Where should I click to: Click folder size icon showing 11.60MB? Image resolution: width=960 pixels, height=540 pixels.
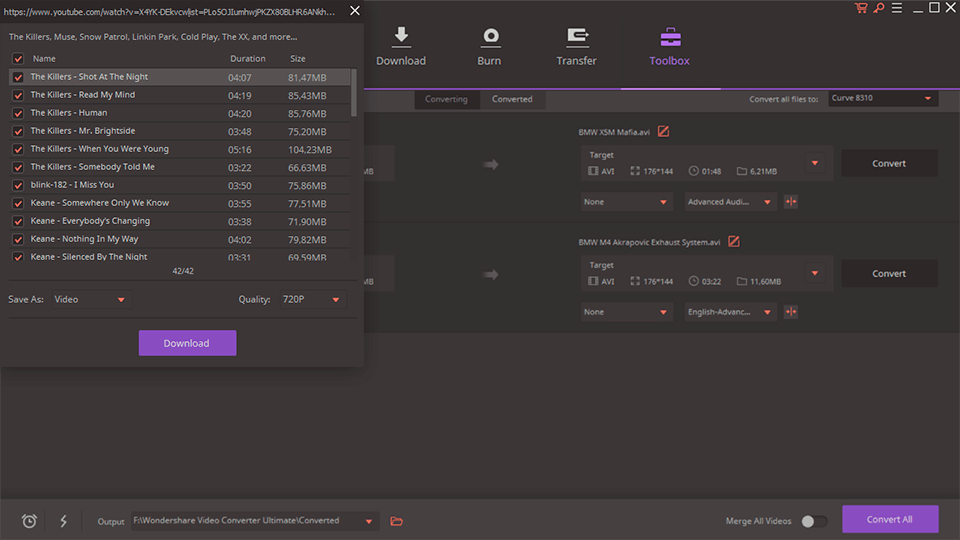[741, 281]
